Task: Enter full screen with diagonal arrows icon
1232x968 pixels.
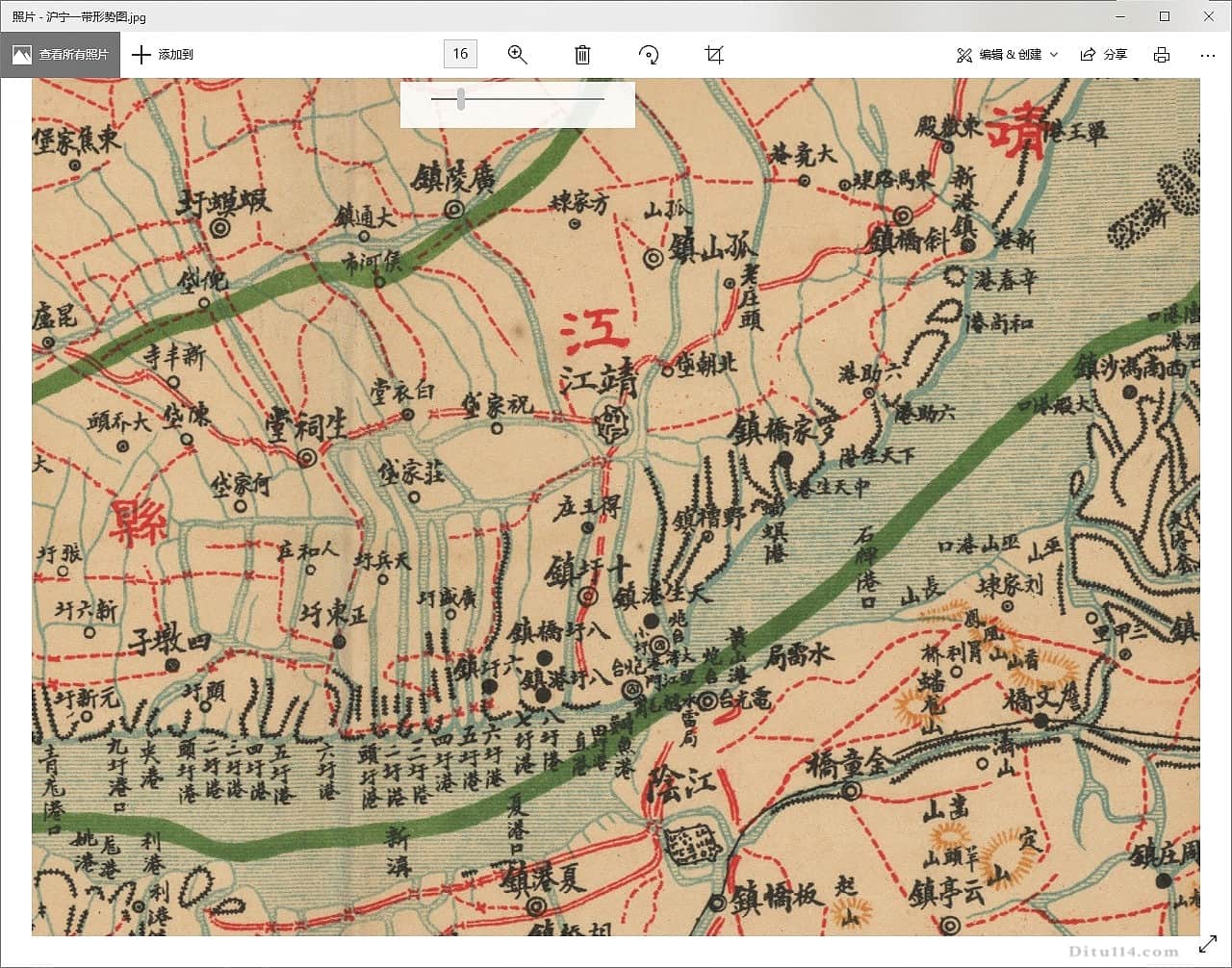Action: click(x=1207, y=944)
